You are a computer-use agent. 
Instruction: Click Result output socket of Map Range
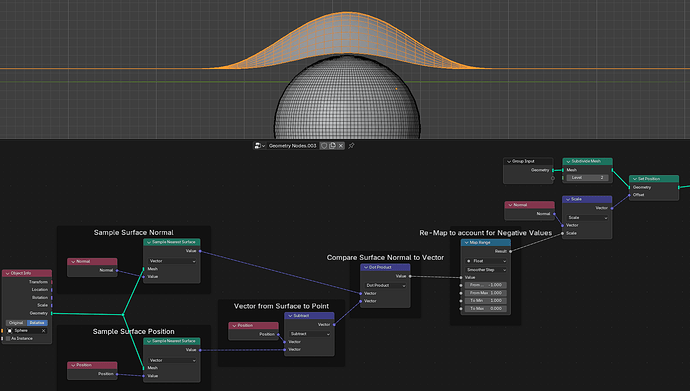click(x=510, y=252)
